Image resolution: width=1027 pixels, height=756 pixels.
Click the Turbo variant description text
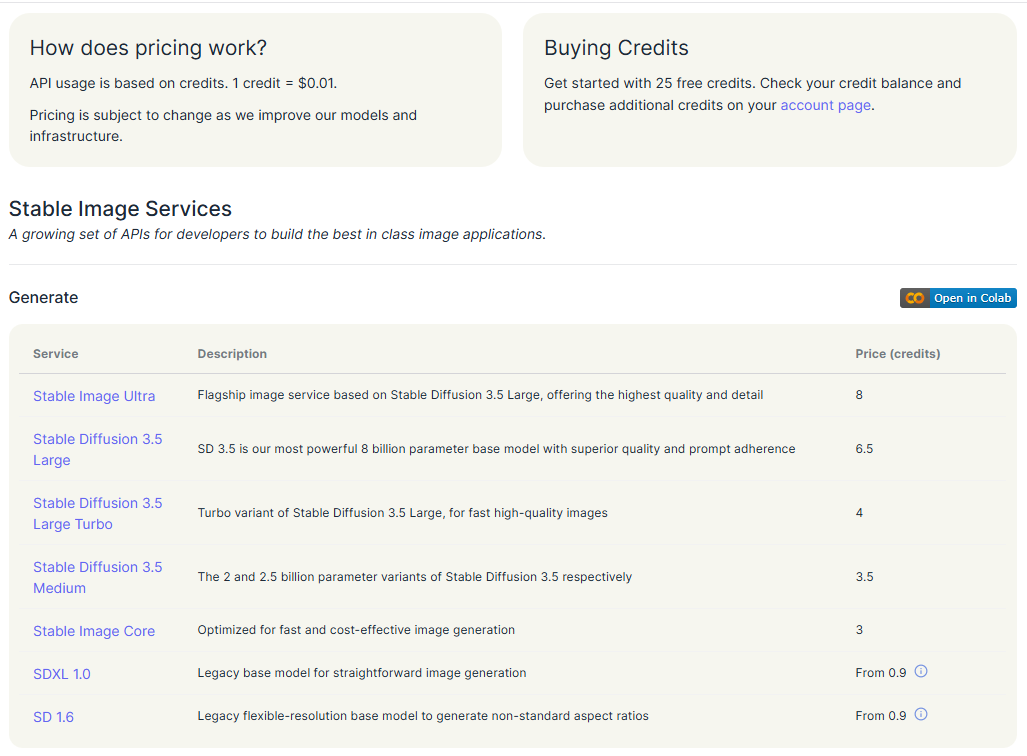click(x=403, y=513)
